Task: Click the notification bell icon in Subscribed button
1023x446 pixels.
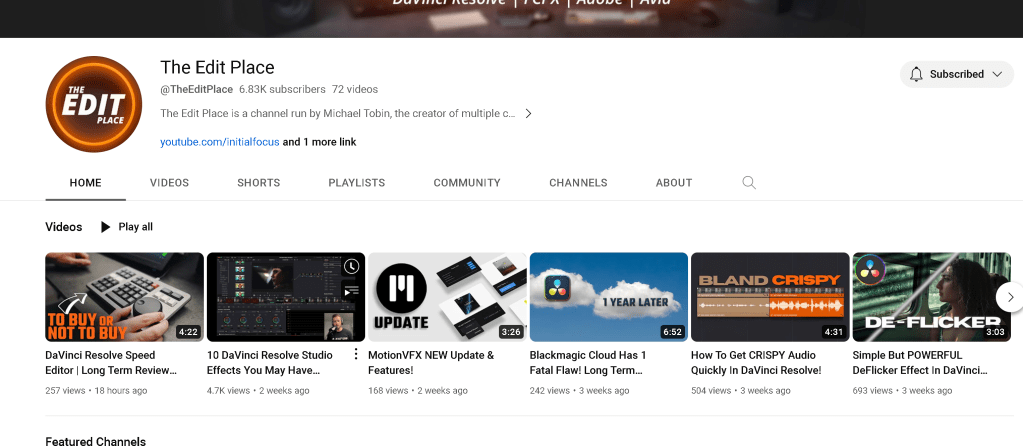Action: (x=916, y=74)
